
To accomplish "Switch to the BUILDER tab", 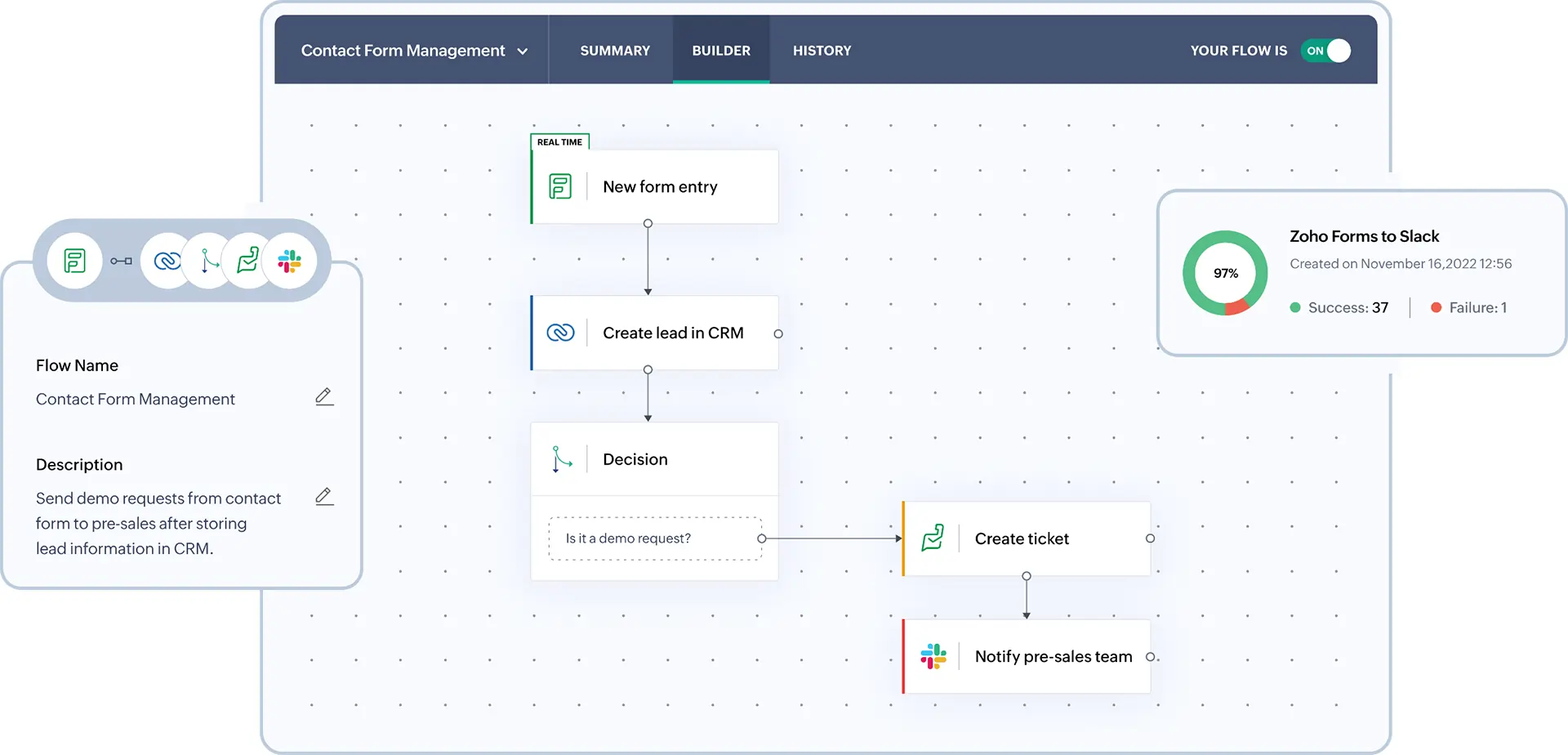I will pos(721,51).
